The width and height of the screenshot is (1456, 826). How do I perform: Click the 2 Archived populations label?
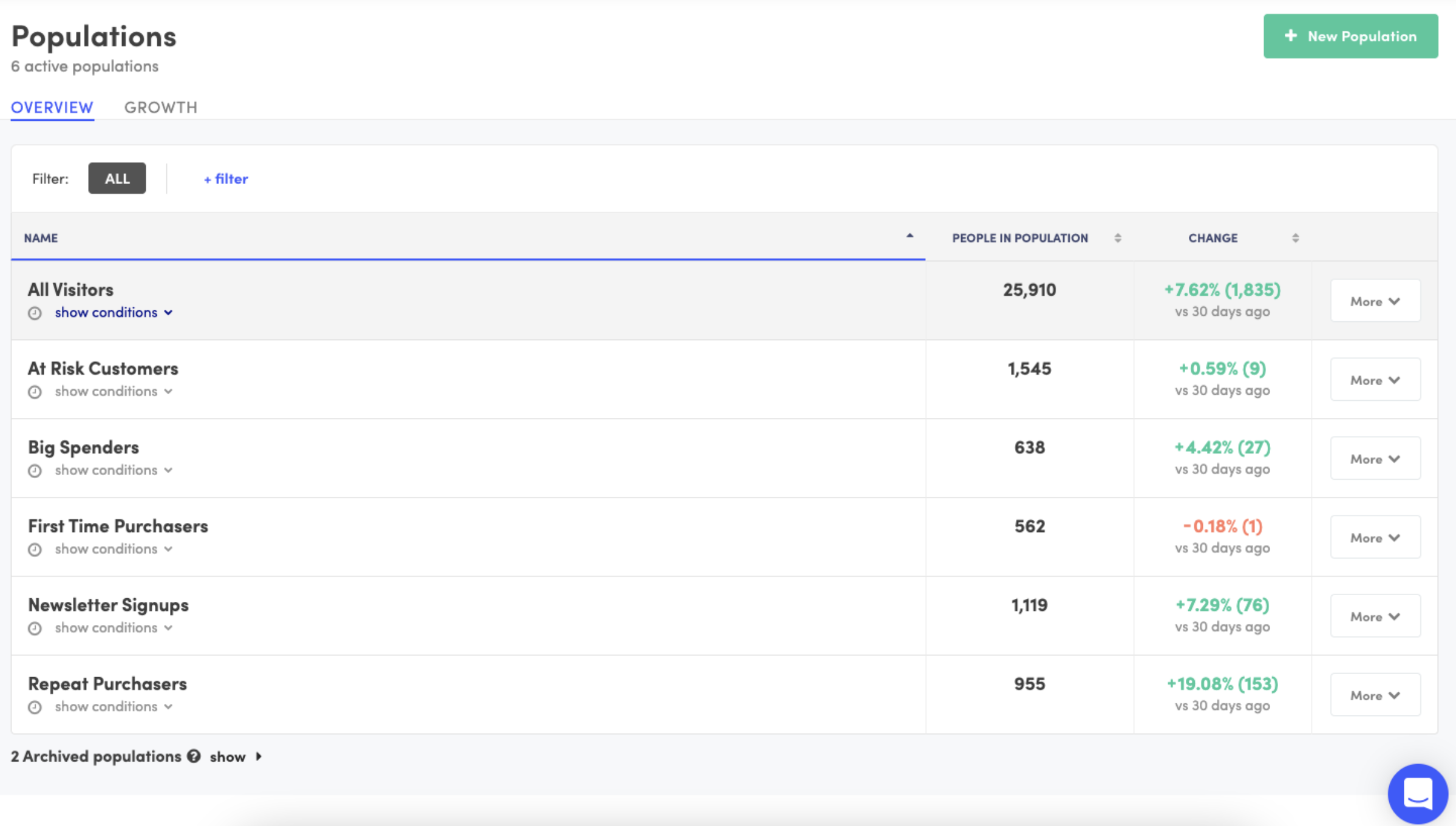coord(96,756)
